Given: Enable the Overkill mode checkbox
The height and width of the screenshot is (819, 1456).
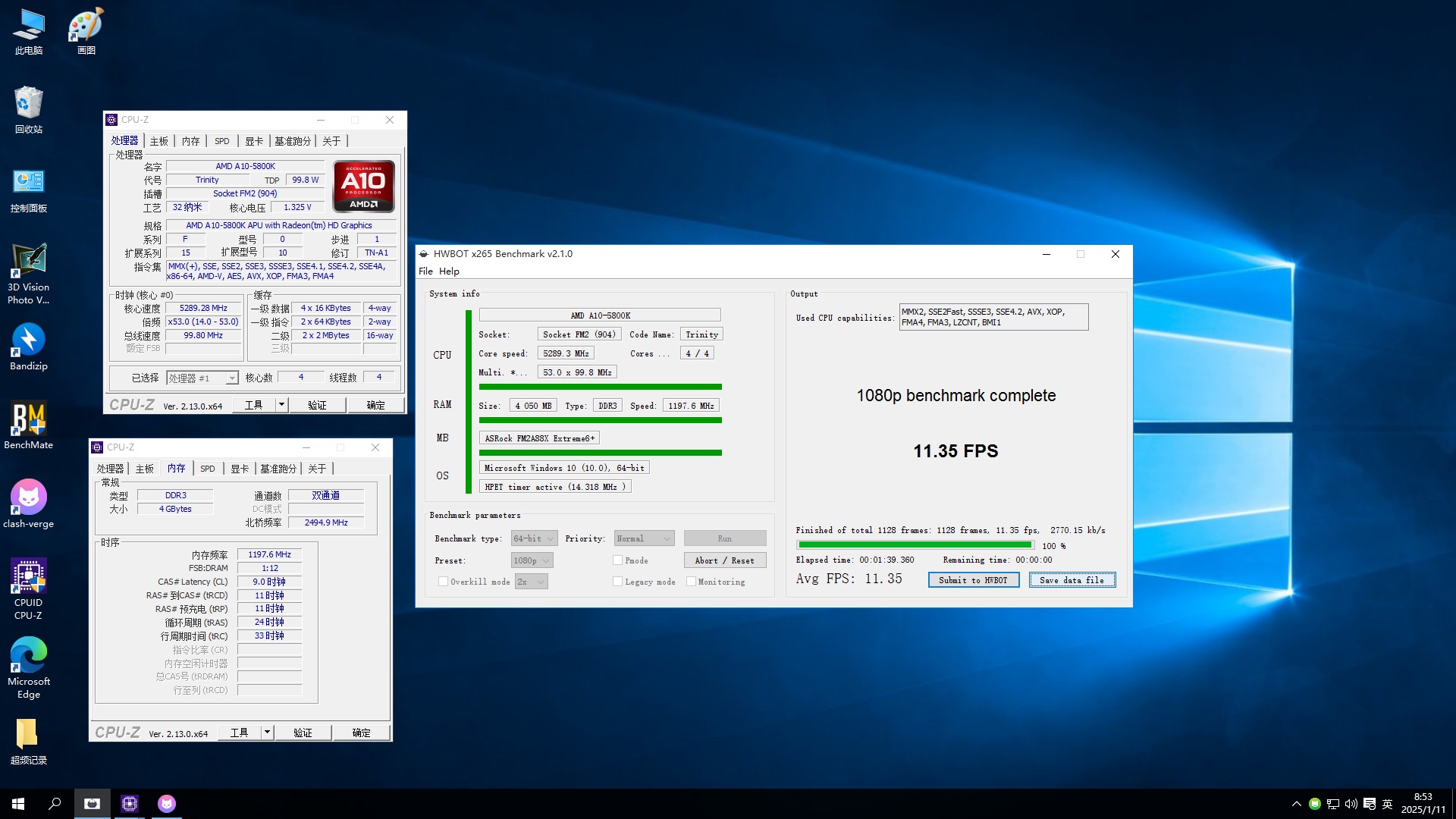Looking at the screenshot, I should click(x=443, y=582).
